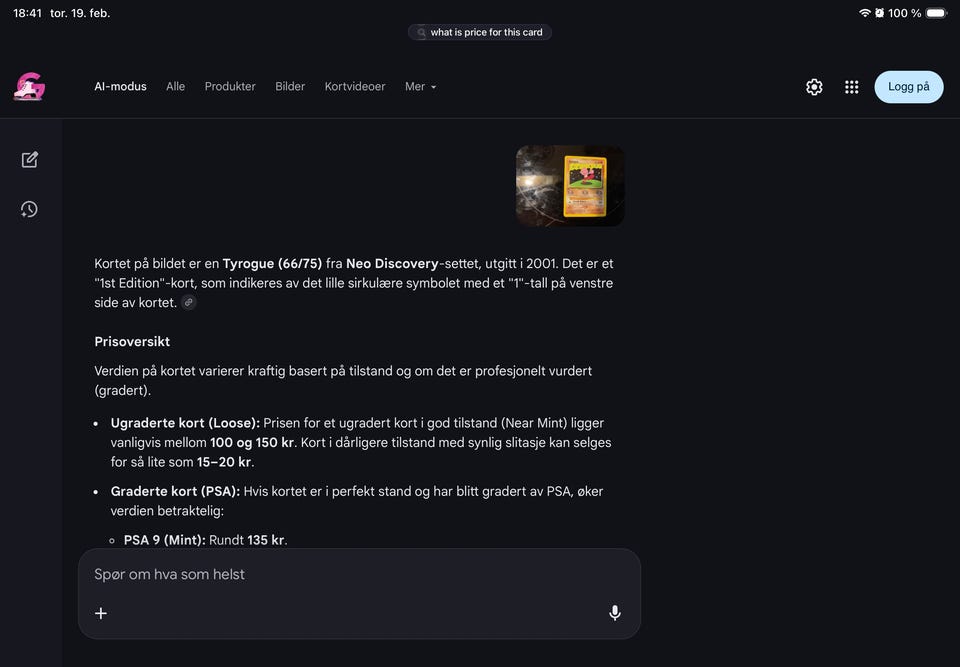Start voice input with microphone icon

615,613
